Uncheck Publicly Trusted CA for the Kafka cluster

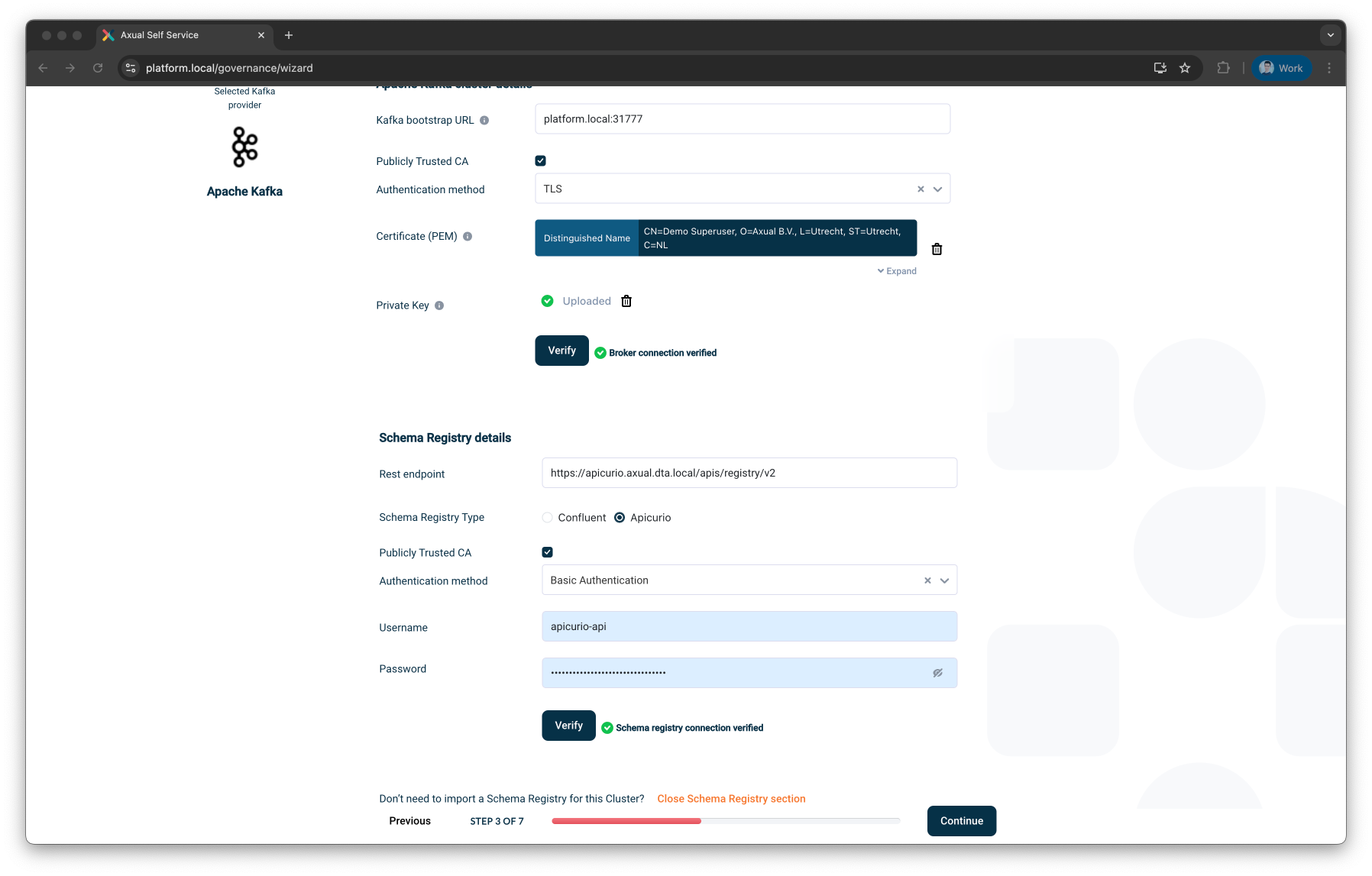click(540, 160)
